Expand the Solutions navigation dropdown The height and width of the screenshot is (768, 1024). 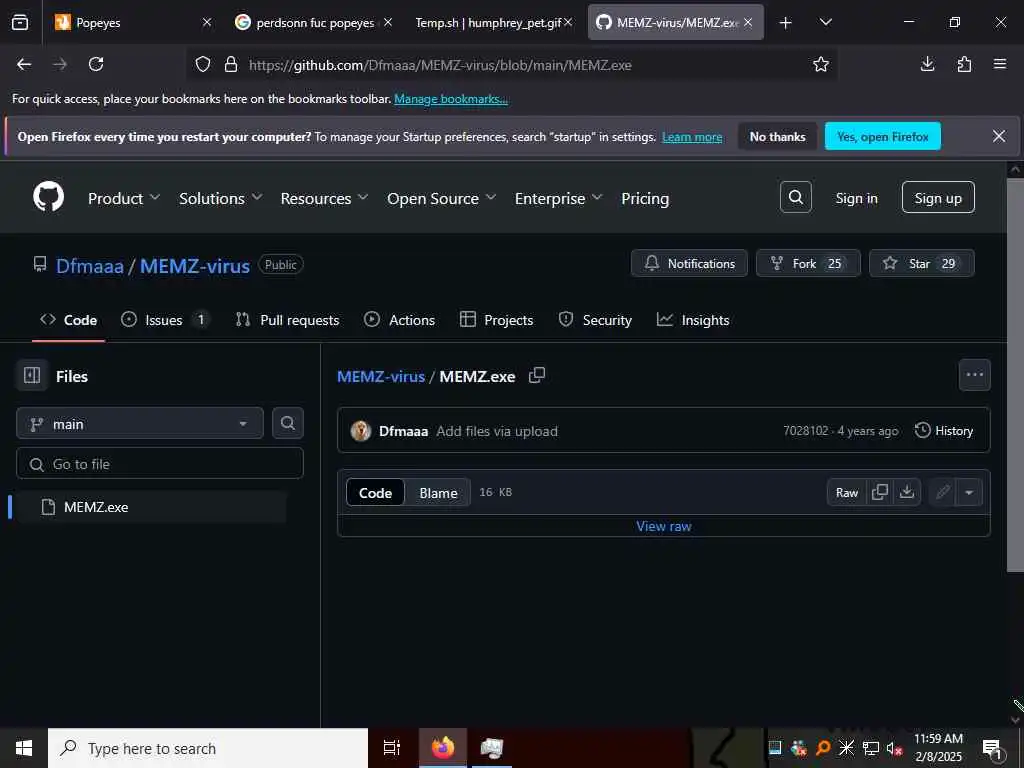pyautogui.click(x=220, y=199)
